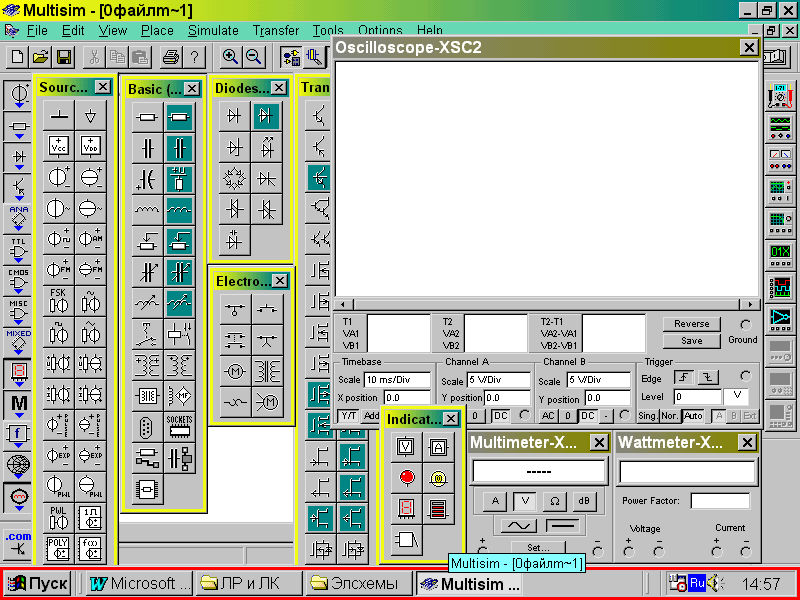Select the lamp bulb indicator
This screenshot has width=800, height=600.
(x=438, y=478)
